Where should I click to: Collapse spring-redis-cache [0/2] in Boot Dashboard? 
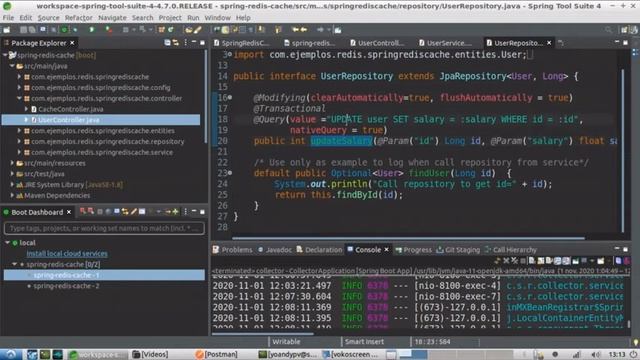[15, 264]
